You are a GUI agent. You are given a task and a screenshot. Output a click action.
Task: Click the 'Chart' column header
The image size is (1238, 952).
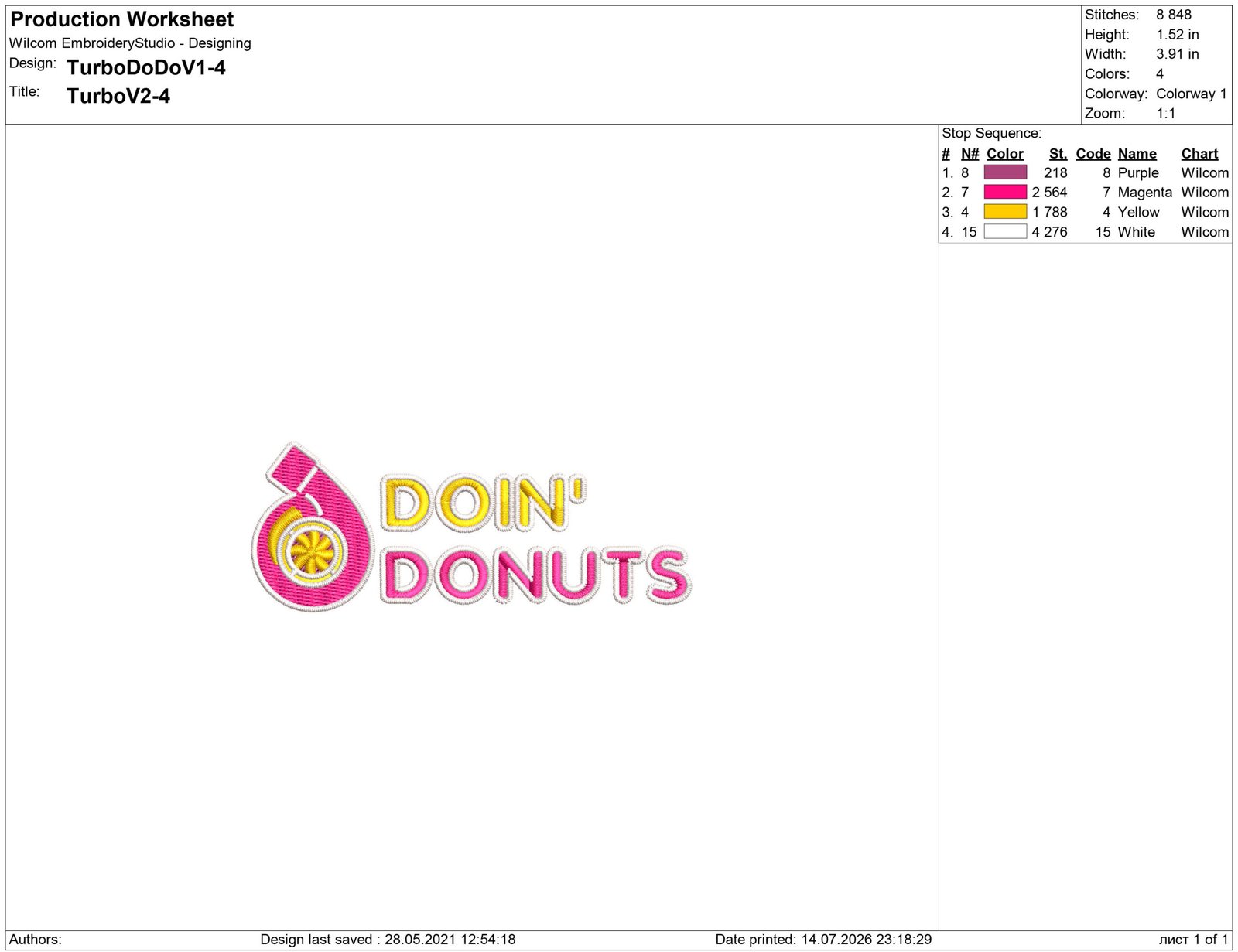click(1199, 154)
